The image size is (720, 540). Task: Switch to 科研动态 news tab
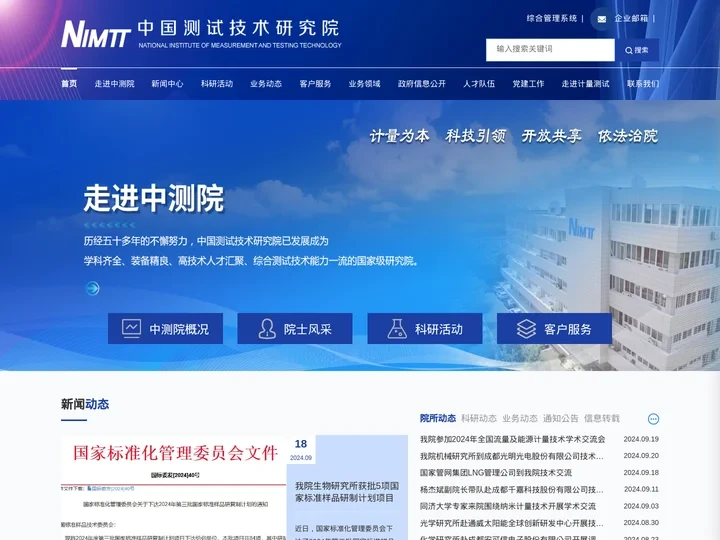click(x=479, y=418)
